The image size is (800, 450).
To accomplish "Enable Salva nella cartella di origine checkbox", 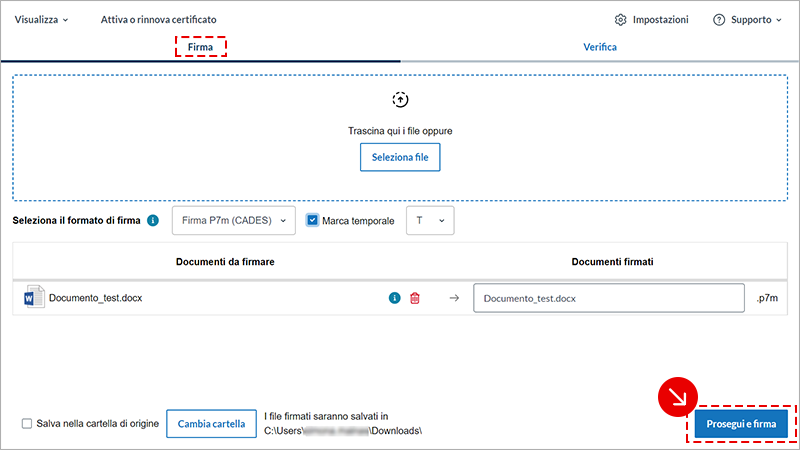I will tap(27, 424).
